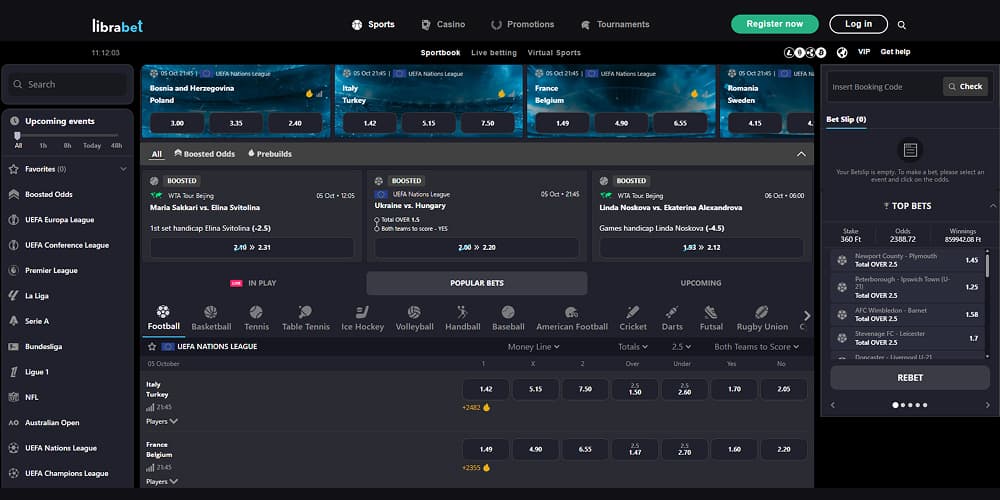This screenshot has height=500, width=1000.
Task: Open the Get help link
Action: tap(895, 52)
